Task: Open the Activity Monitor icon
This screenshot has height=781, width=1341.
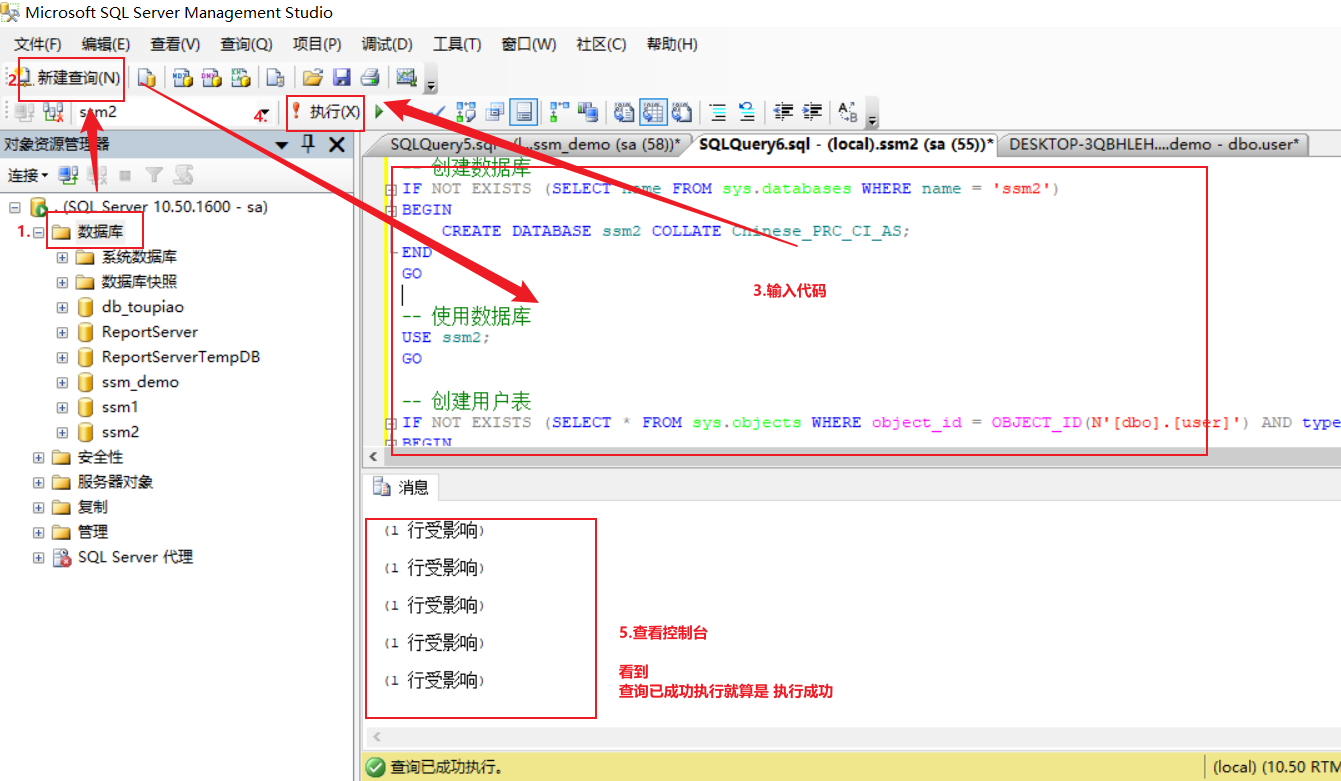Action: (x=406, y=78)
